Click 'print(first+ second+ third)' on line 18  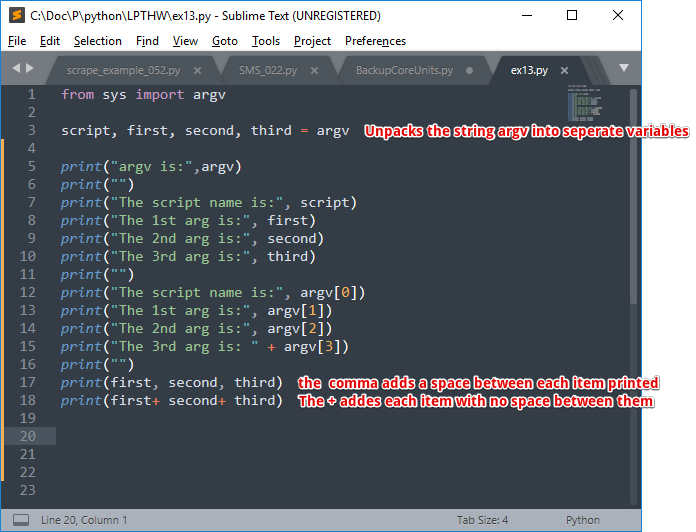pyautogui.click(x=172, y=401)
